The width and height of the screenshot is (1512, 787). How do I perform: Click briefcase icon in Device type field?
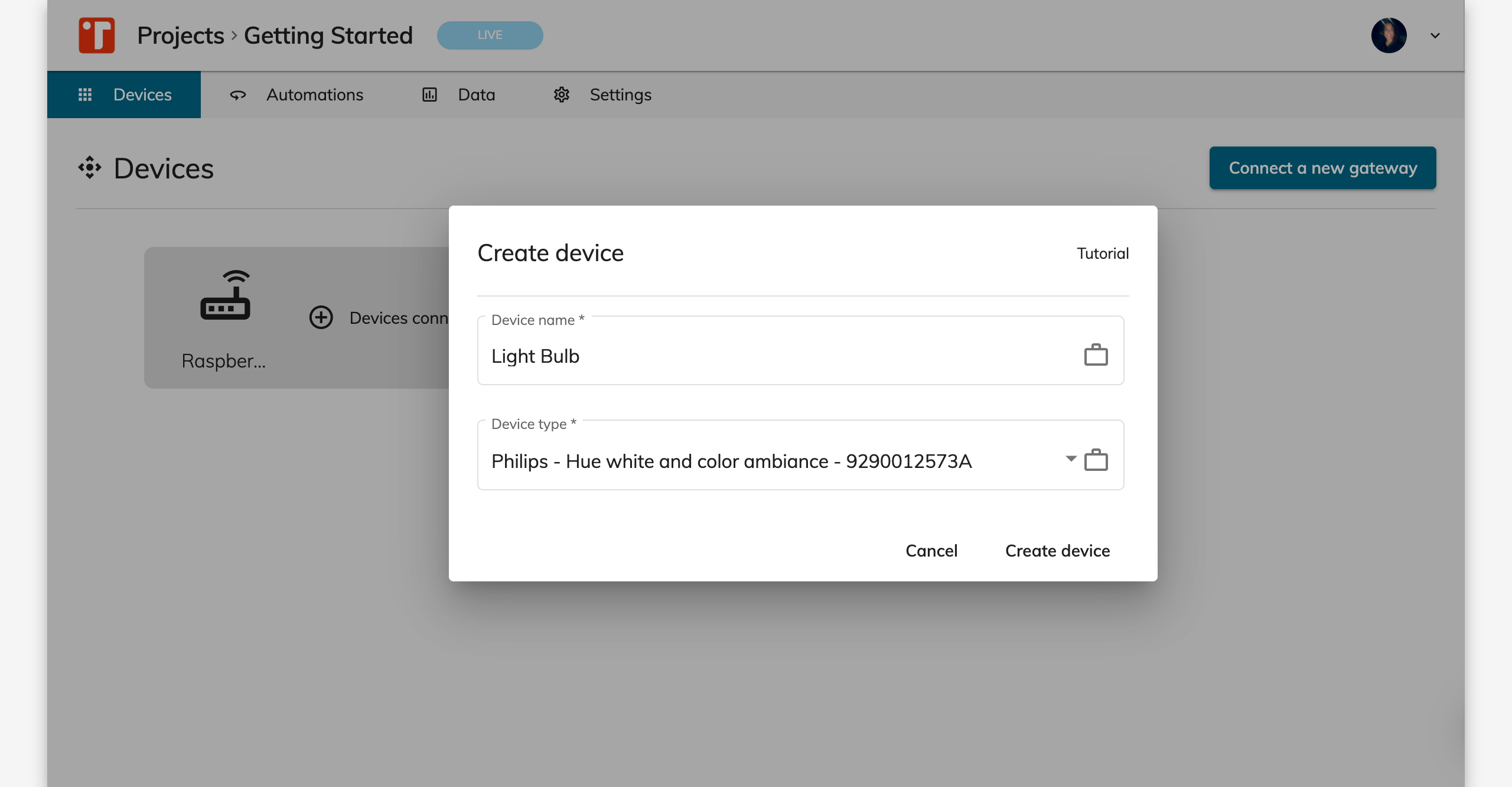click(1096, 460)
